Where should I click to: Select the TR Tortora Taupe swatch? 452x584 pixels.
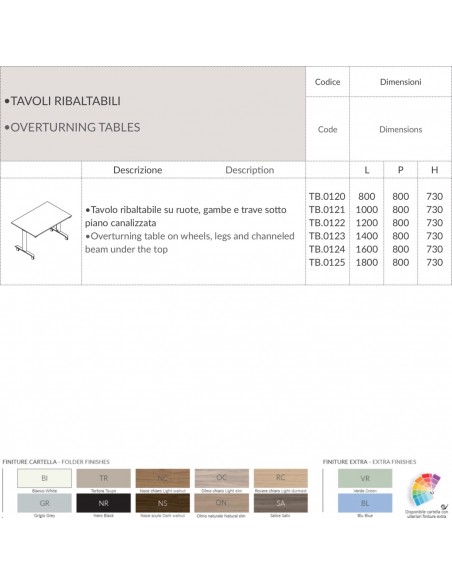pyautogui.click(x=104, y=478)
